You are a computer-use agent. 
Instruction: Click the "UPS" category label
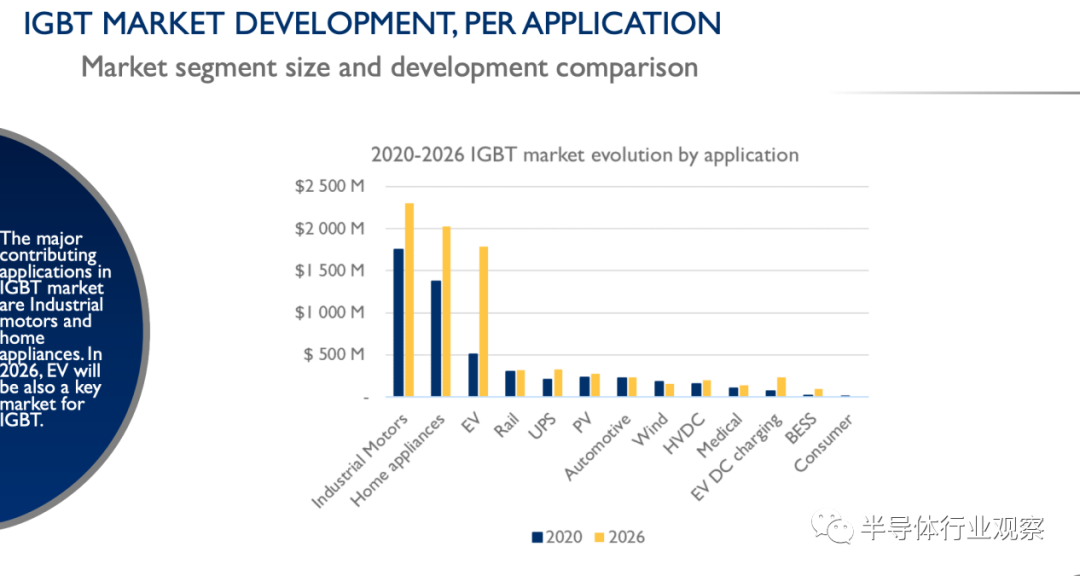pyautogui.click(x=542, y=427)
